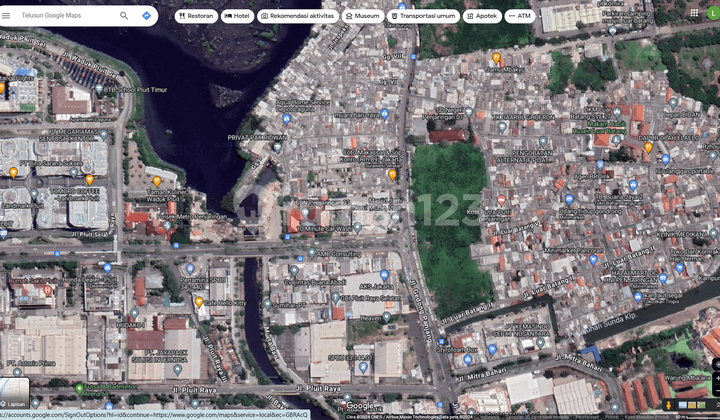Select the TK DAARUL GHUFRON pin
The height and width of the screenshot is (420, 720).
pyautogui.click(x=502, y=127)
